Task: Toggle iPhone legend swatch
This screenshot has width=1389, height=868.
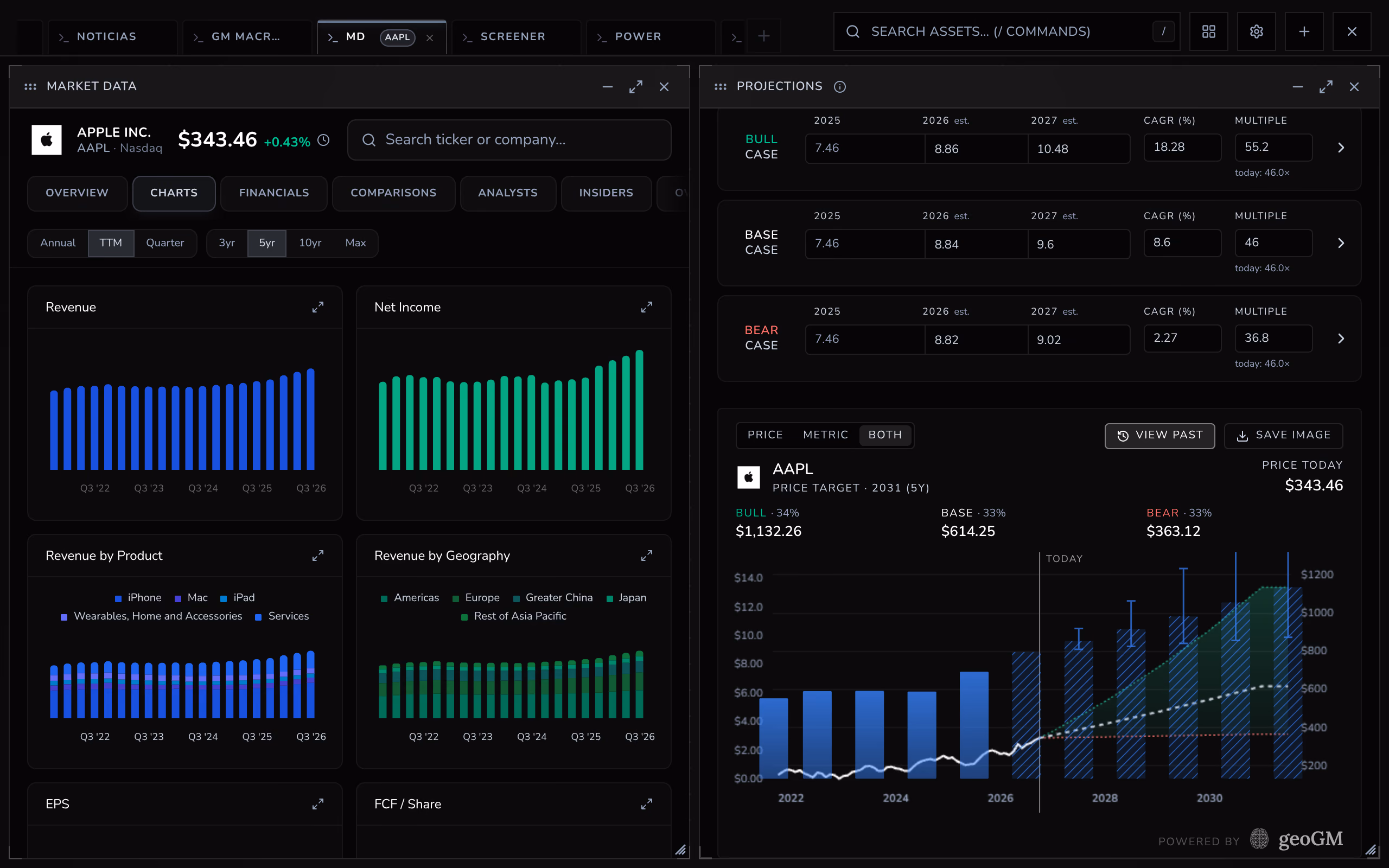Action: coord(118,599)
